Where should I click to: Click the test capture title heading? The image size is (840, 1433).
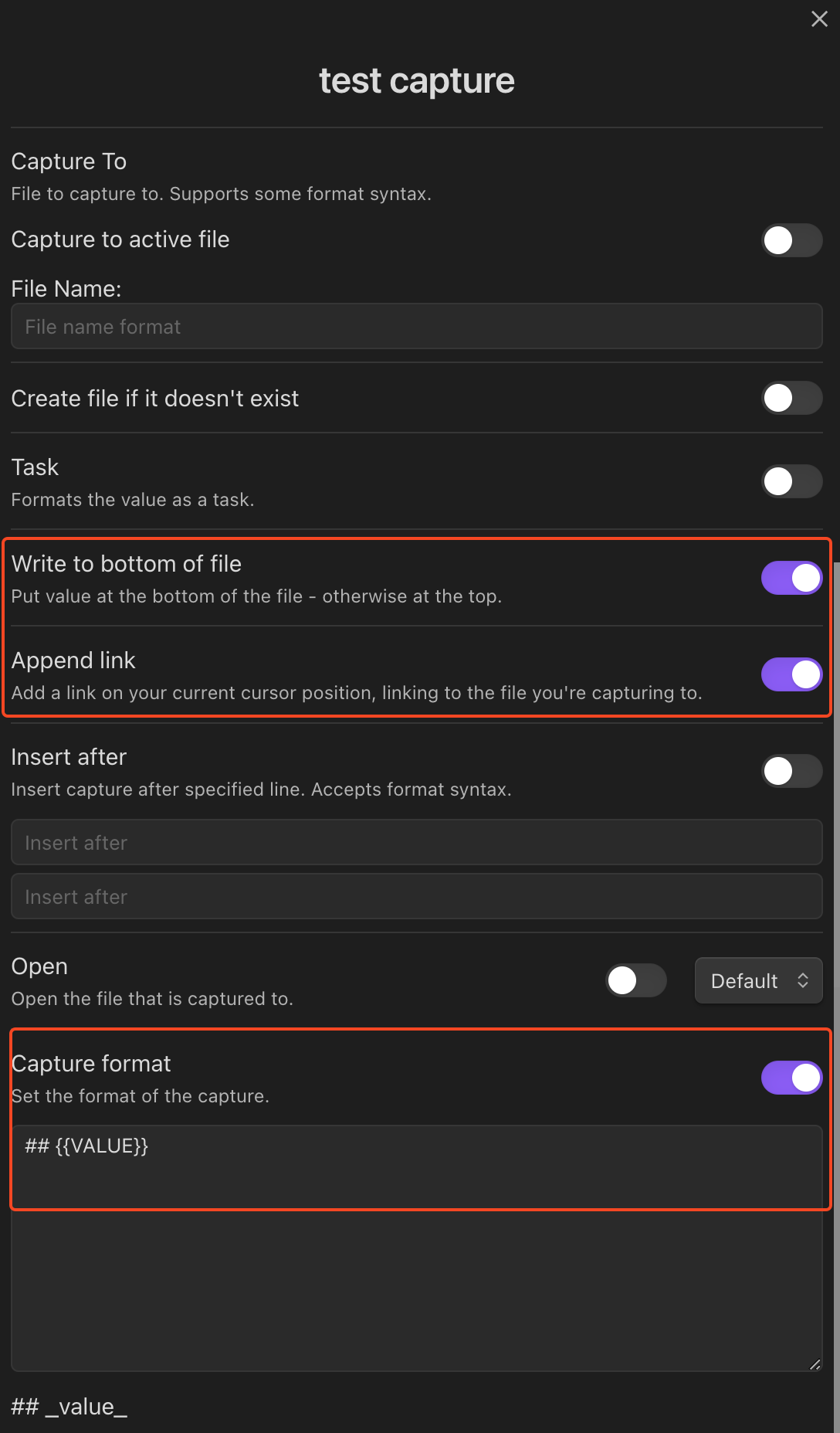(417, 80)
